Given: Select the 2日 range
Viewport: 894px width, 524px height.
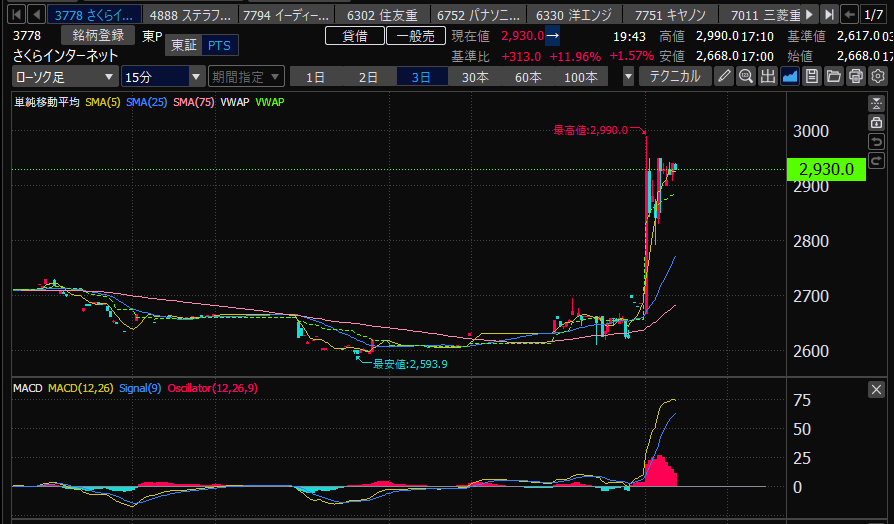Looking at the screenshot, I should coord(368,76).
